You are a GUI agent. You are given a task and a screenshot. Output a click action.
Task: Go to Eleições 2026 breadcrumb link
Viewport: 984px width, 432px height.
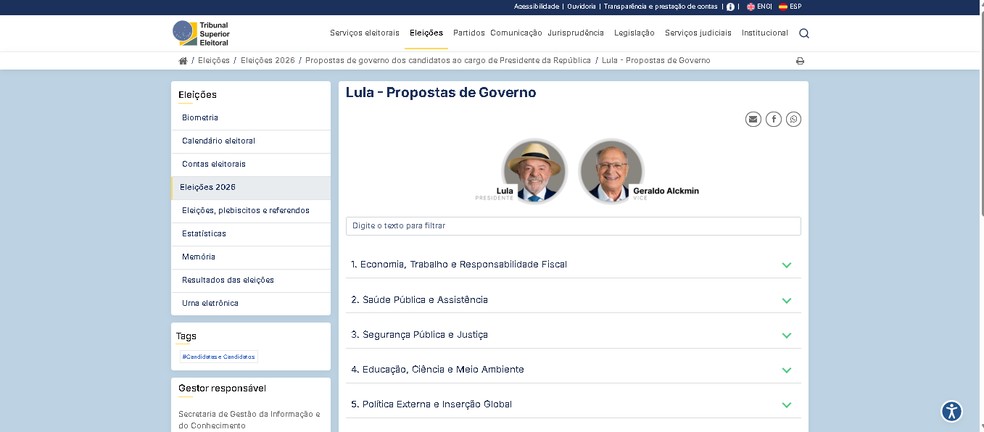coord(267,61)
